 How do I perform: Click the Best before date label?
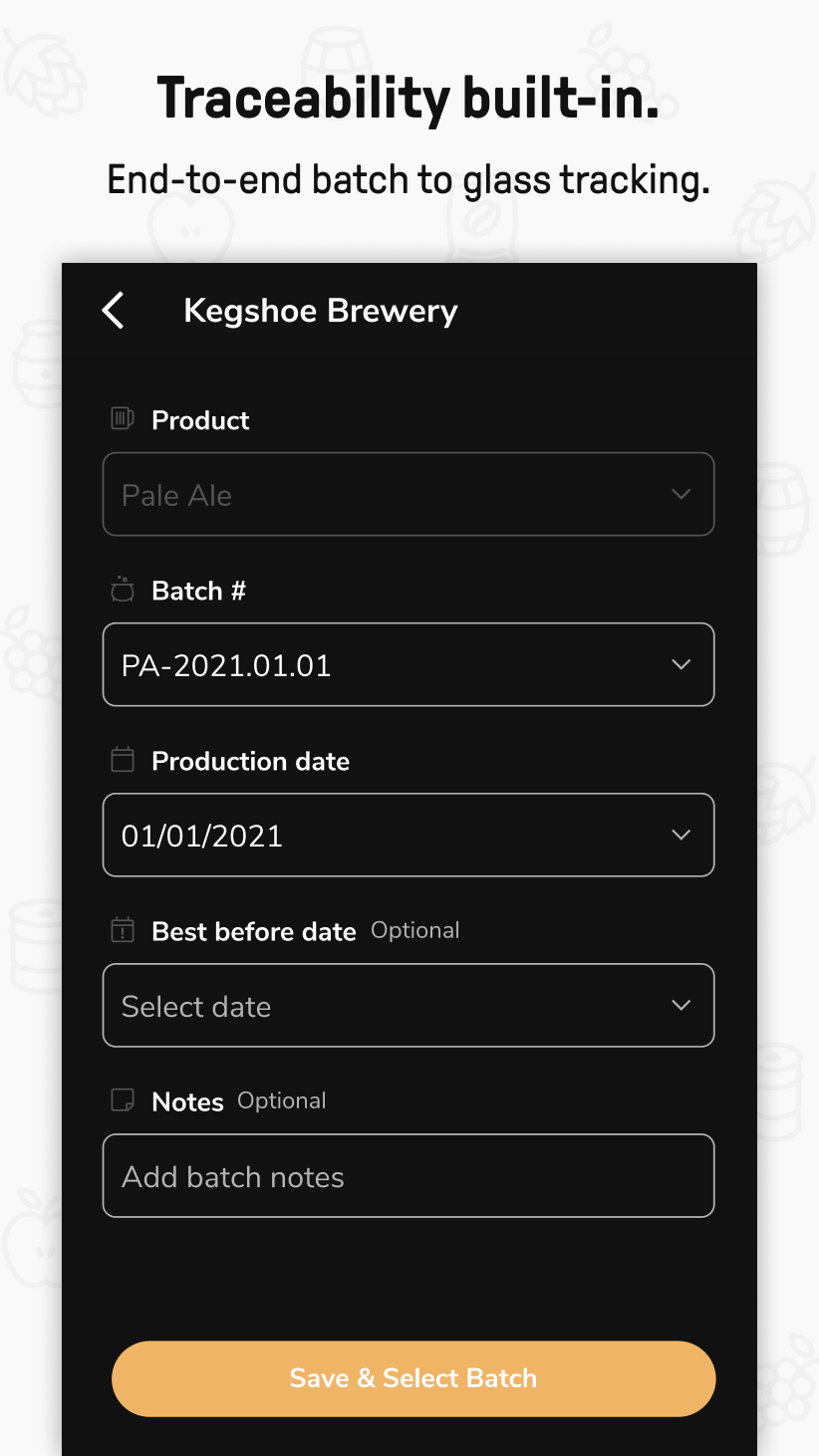[x=253, y=931]
